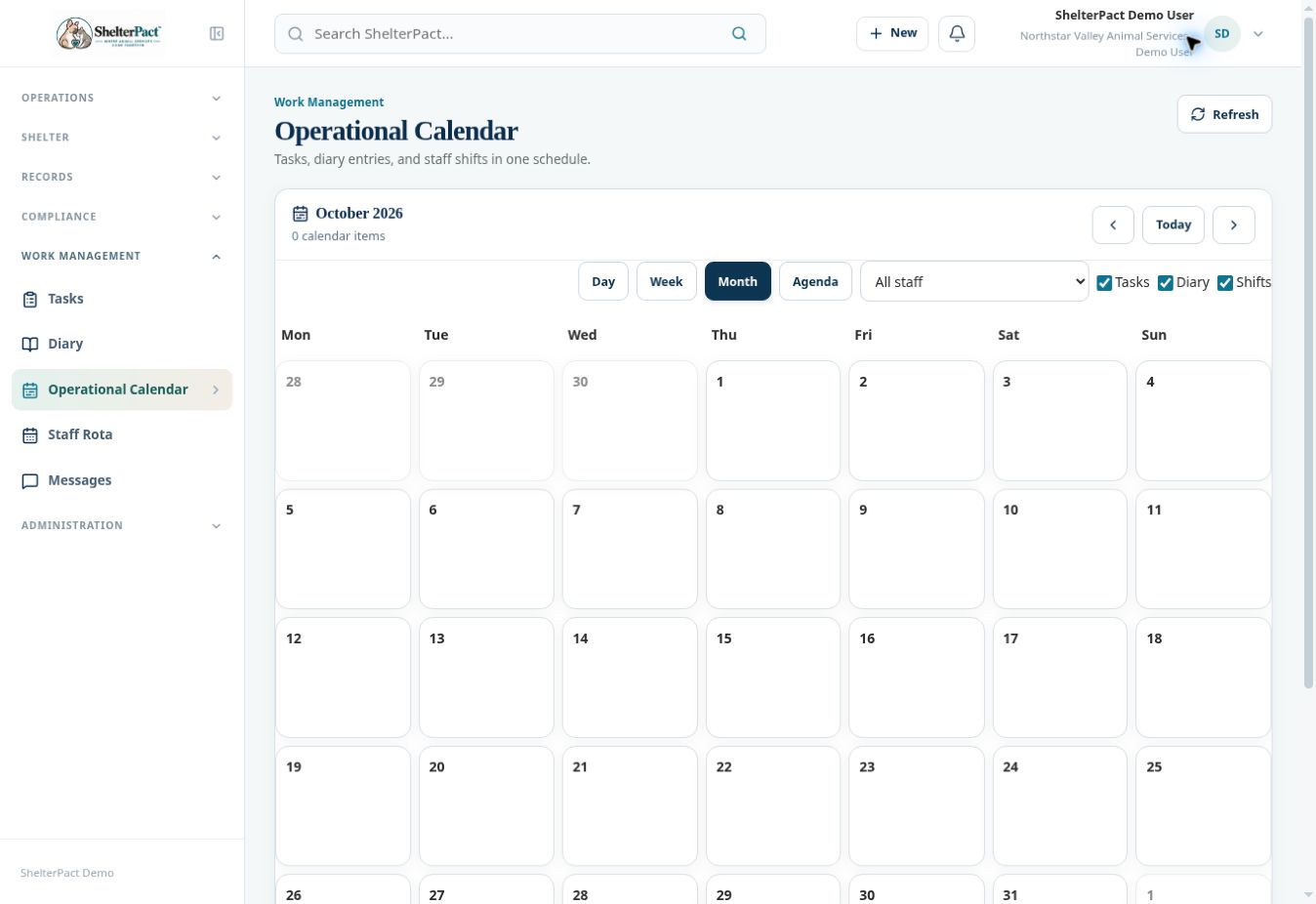Switch to Week view

tap(666, 281)
